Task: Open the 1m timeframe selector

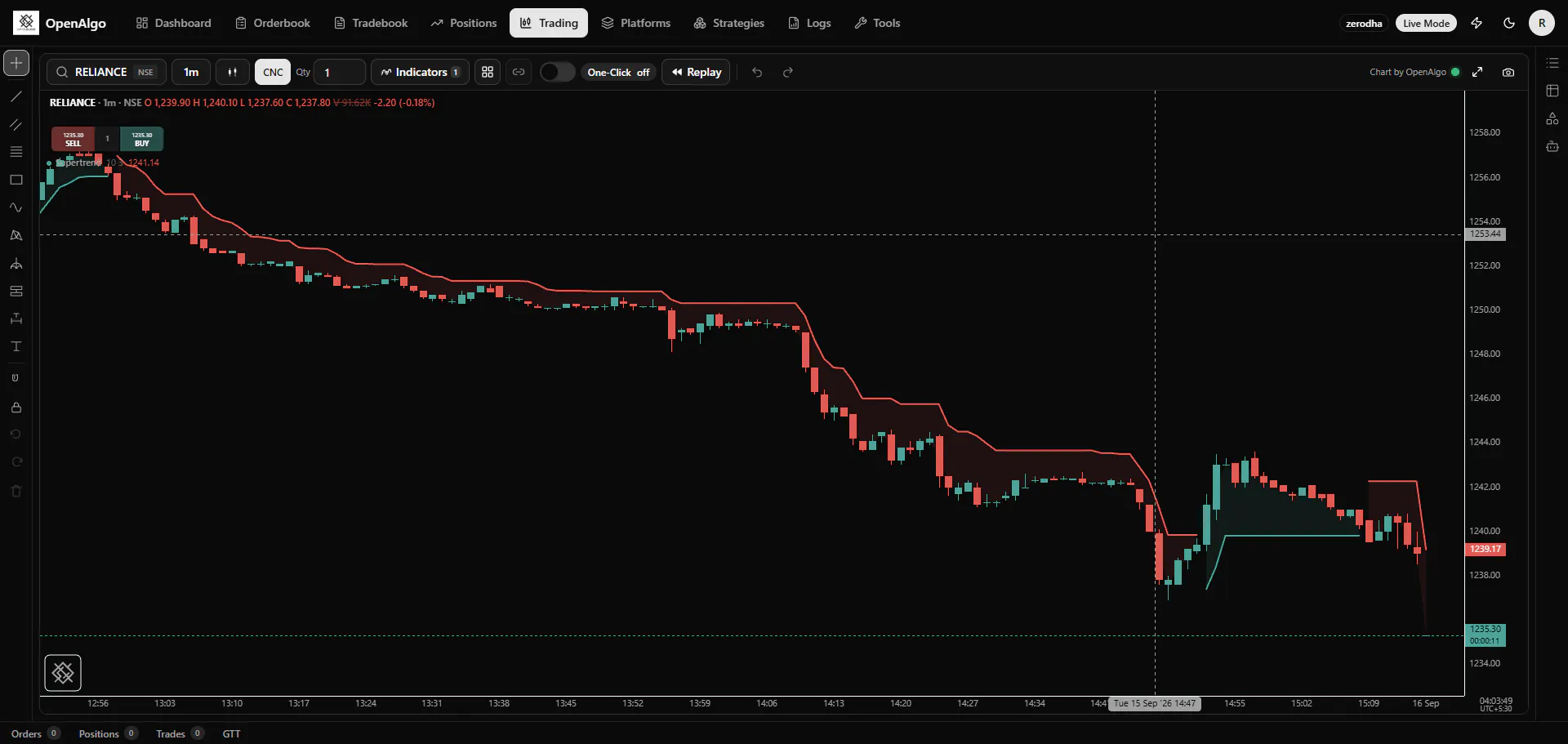Action: click(191, 72)
